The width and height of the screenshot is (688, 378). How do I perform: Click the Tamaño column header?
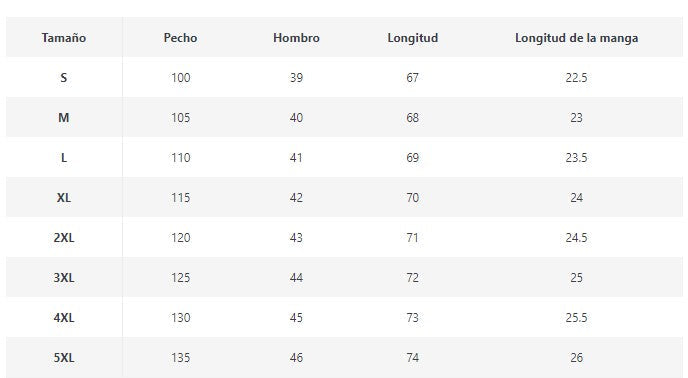(x=64, y=38)
